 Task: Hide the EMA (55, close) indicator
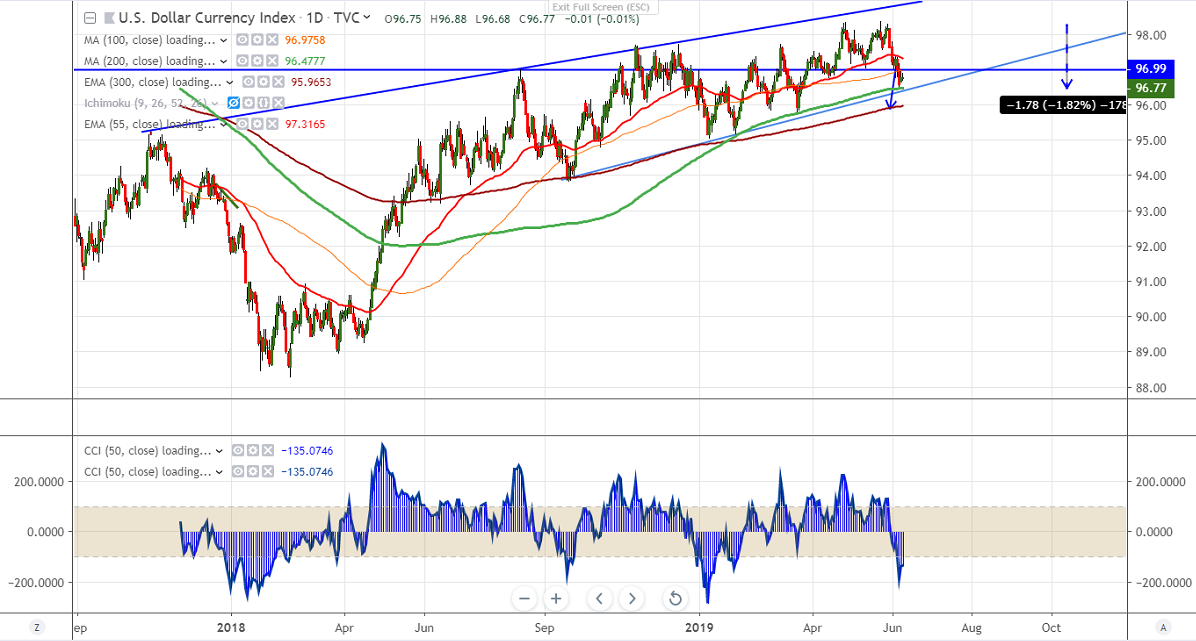point(242,124)
